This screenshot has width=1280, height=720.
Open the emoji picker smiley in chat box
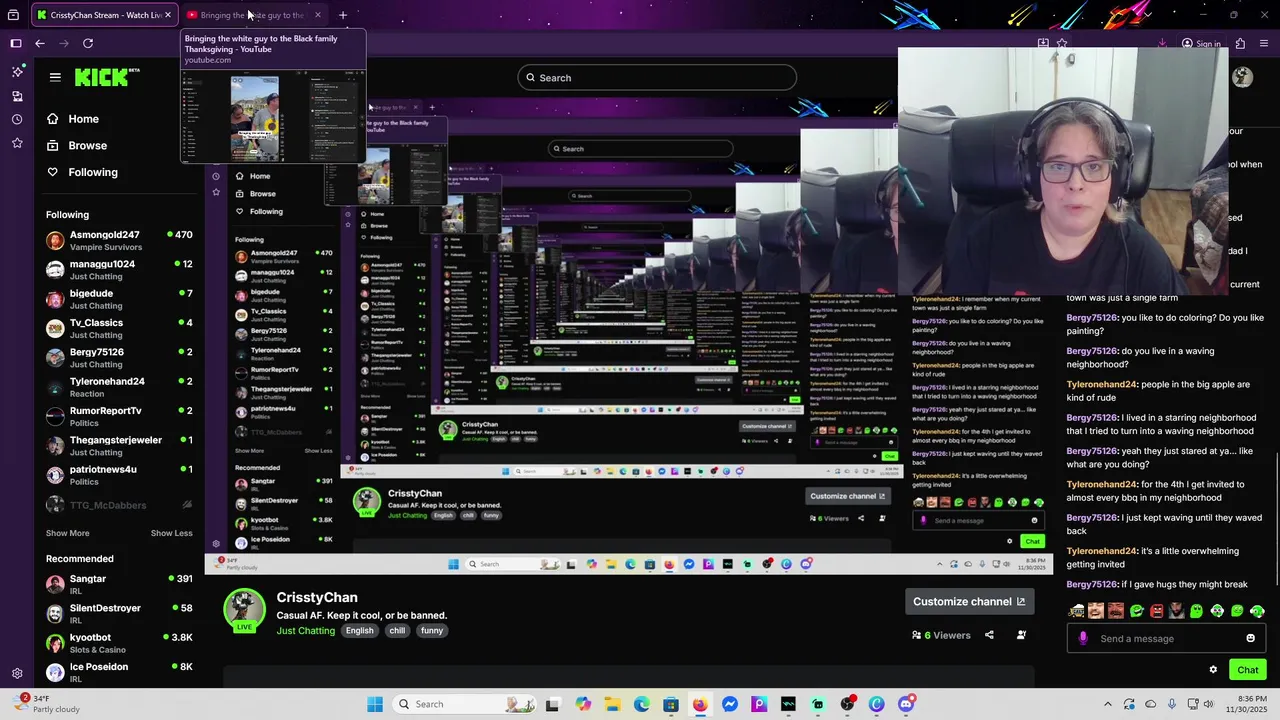[1250, 639]
